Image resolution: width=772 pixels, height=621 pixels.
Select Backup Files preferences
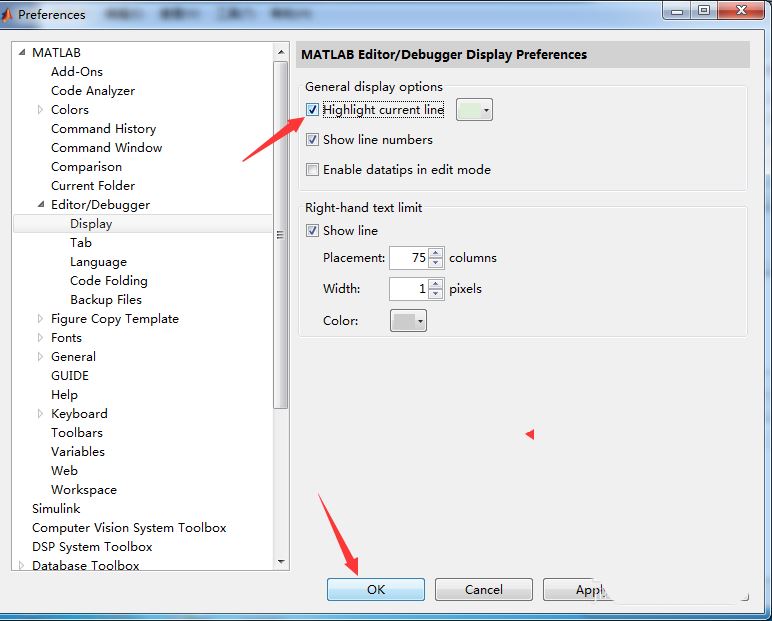click(x=106, y=299)
